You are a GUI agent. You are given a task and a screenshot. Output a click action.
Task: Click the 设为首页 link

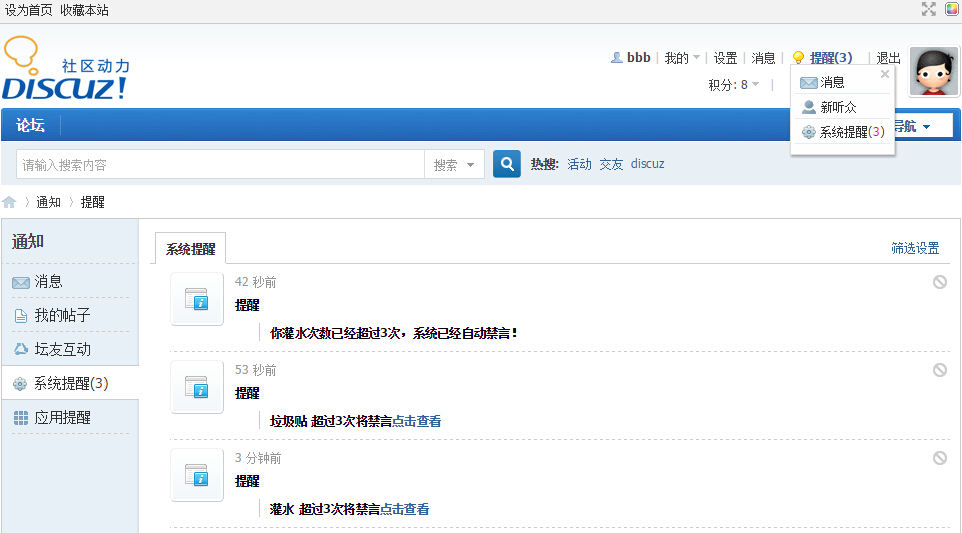tap(28, 10)
